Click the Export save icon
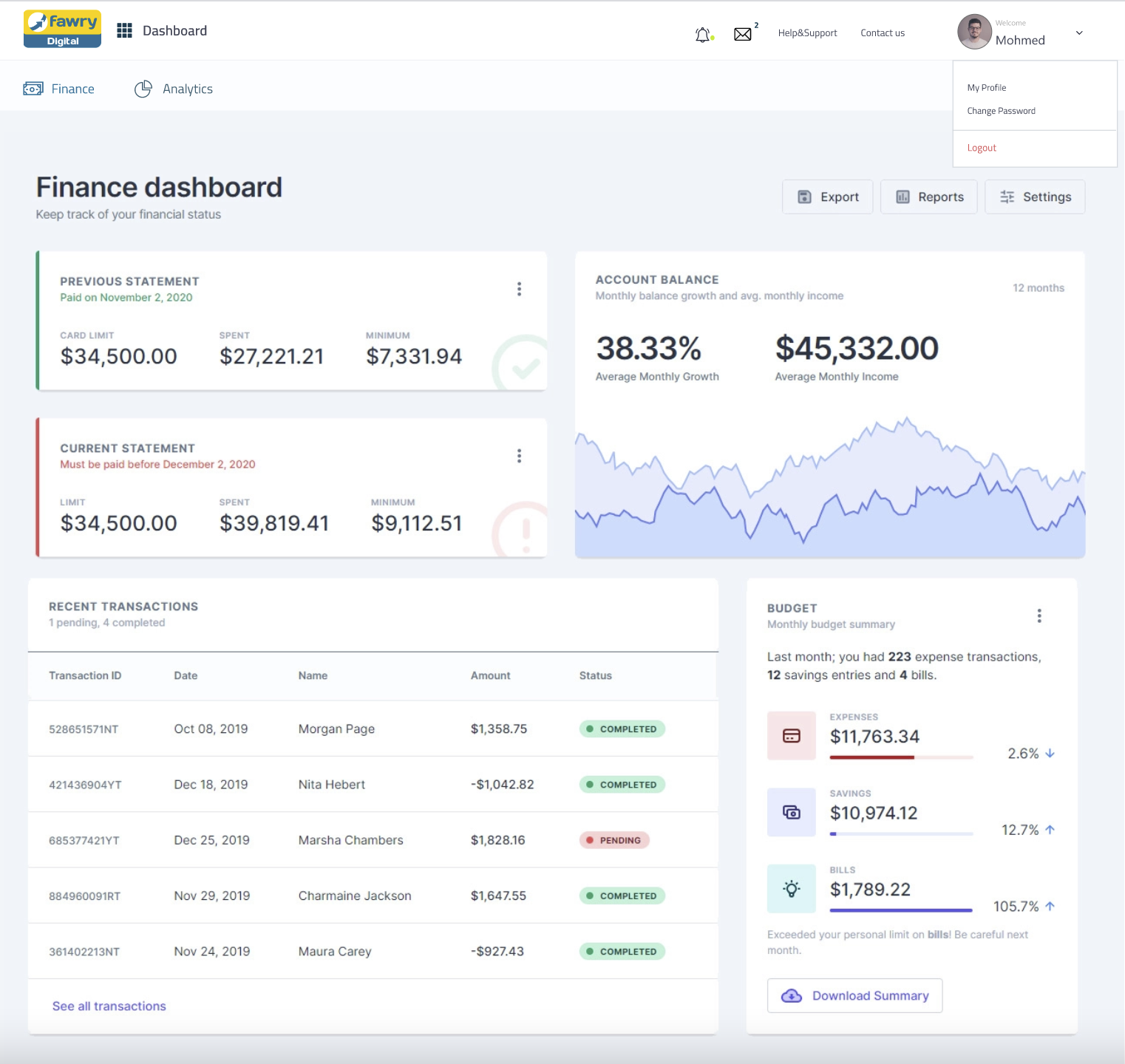The width and height of the screenshot is (1125, 1064). (804, 197)
